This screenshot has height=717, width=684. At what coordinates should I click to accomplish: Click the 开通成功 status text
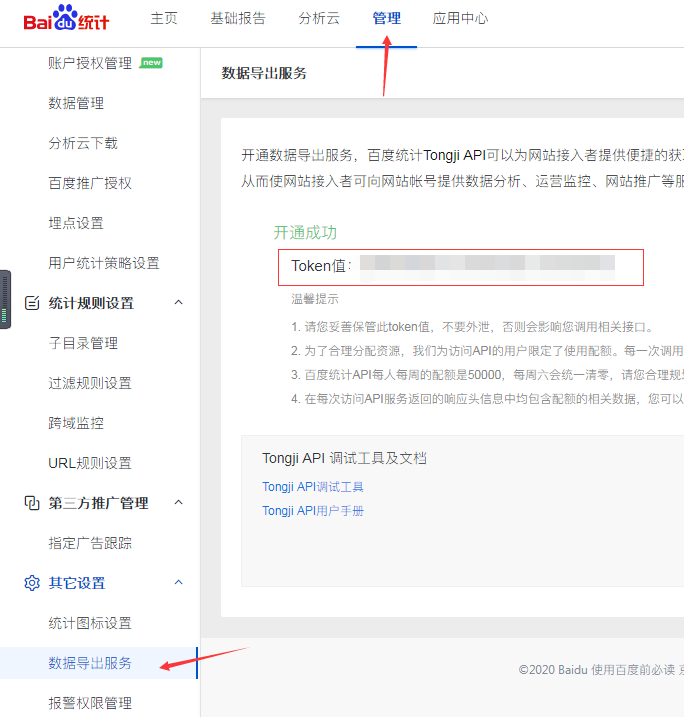point(305,232)
